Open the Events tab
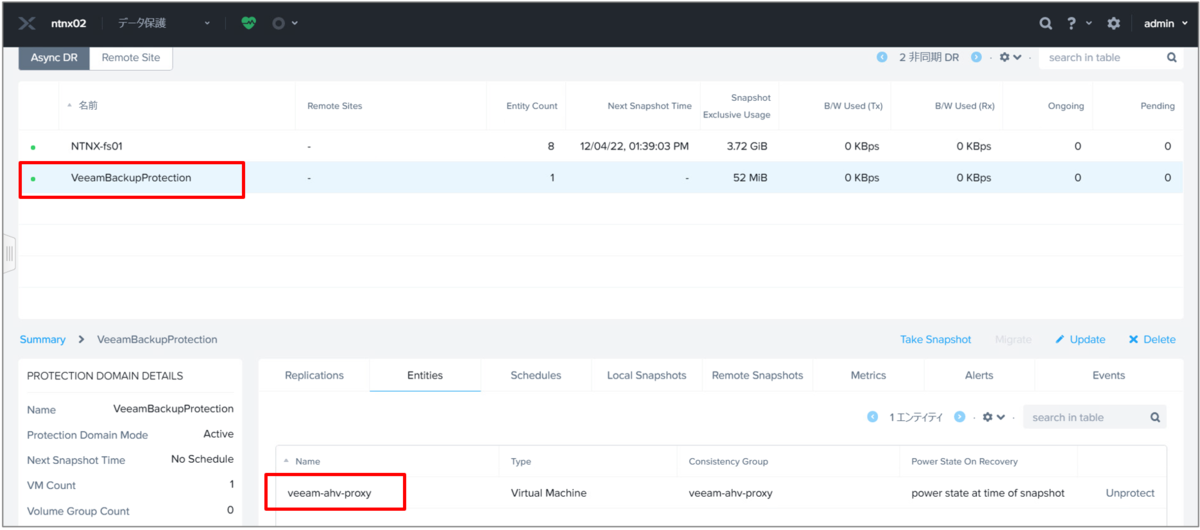Screen dimensions: 1200x530 (x=1109, y=375)
